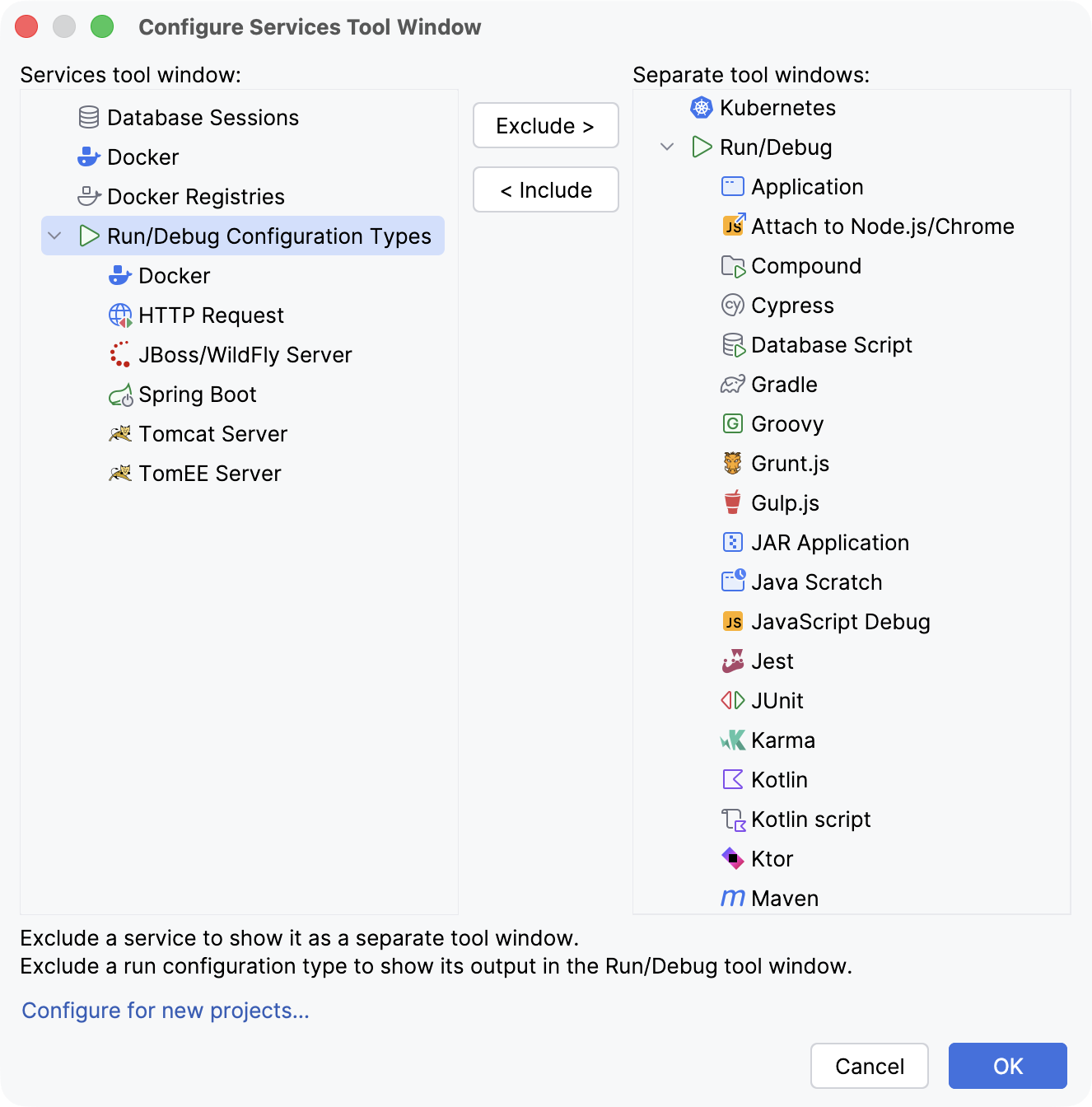Click the JUnit icon
This screenshot has height=1107, width=1092.
[x=733, y=701]
